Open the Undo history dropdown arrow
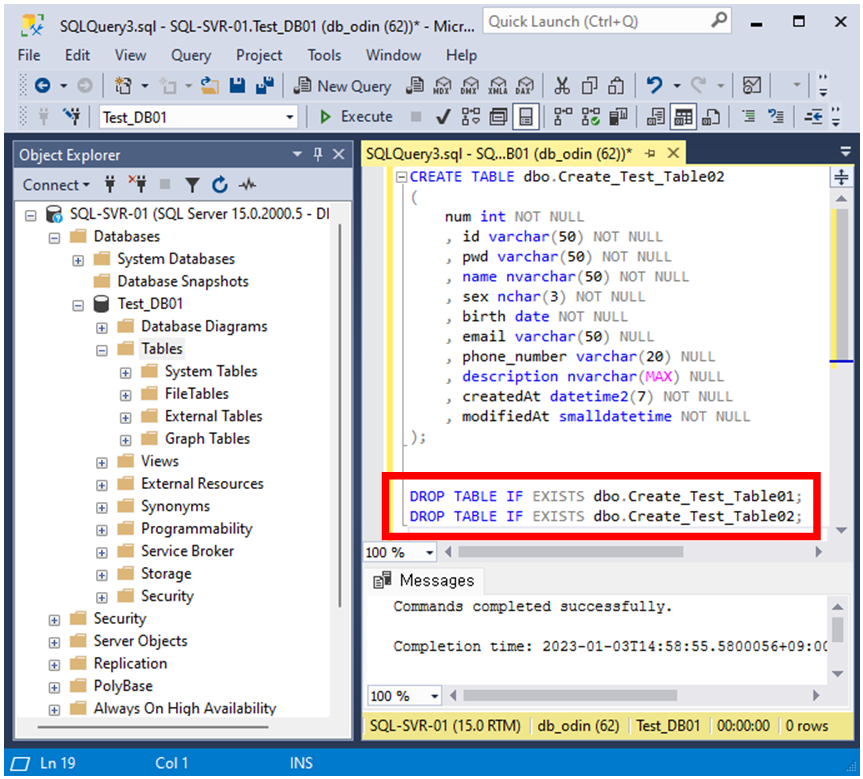863x779 pixels. tap(677, 86)
